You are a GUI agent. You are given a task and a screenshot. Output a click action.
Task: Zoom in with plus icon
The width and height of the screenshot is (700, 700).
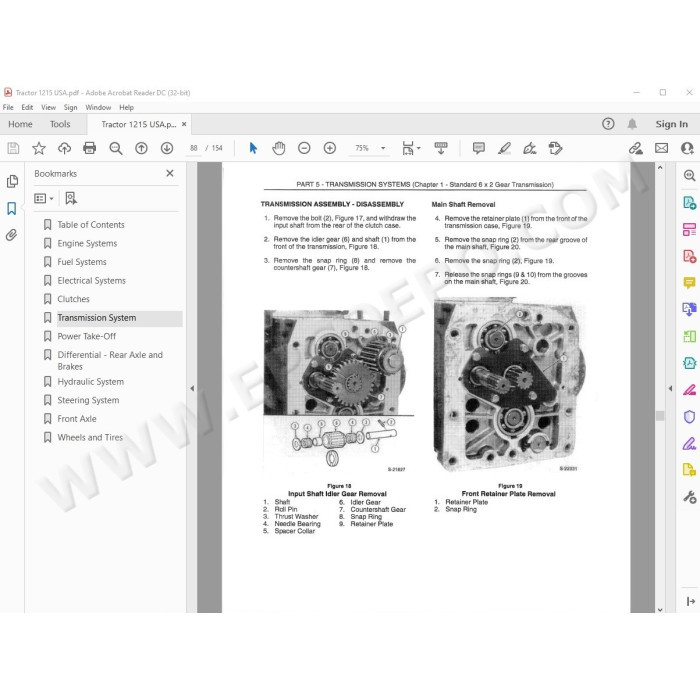coord(330,148)
